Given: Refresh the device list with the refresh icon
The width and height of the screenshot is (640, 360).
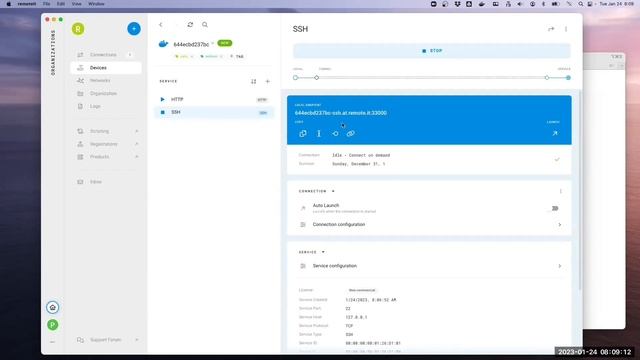Looking at the screenshot, I should [x=190, y=25].
